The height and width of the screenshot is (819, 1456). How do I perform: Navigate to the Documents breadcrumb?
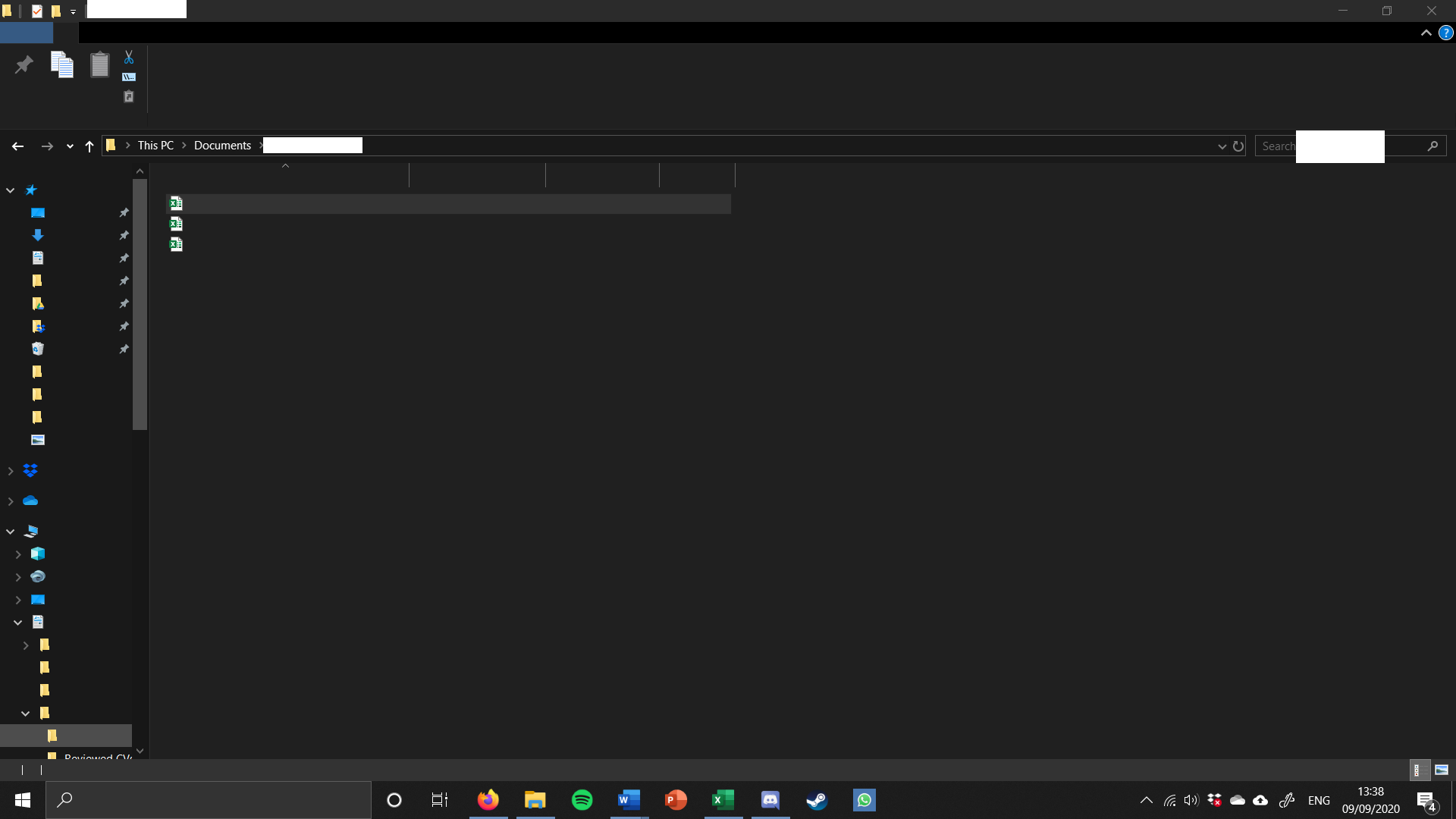(x=222, y=146)
